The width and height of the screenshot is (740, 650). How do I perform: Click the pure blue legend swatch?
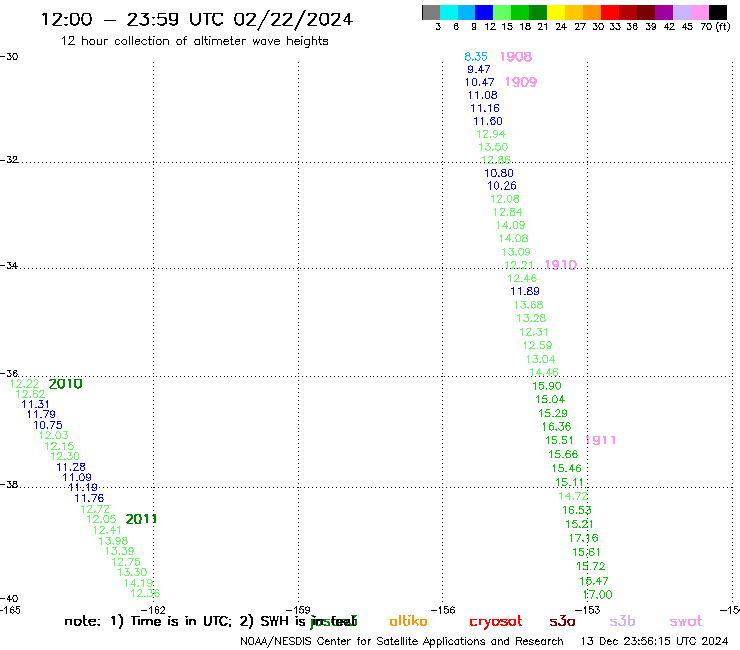484,12
